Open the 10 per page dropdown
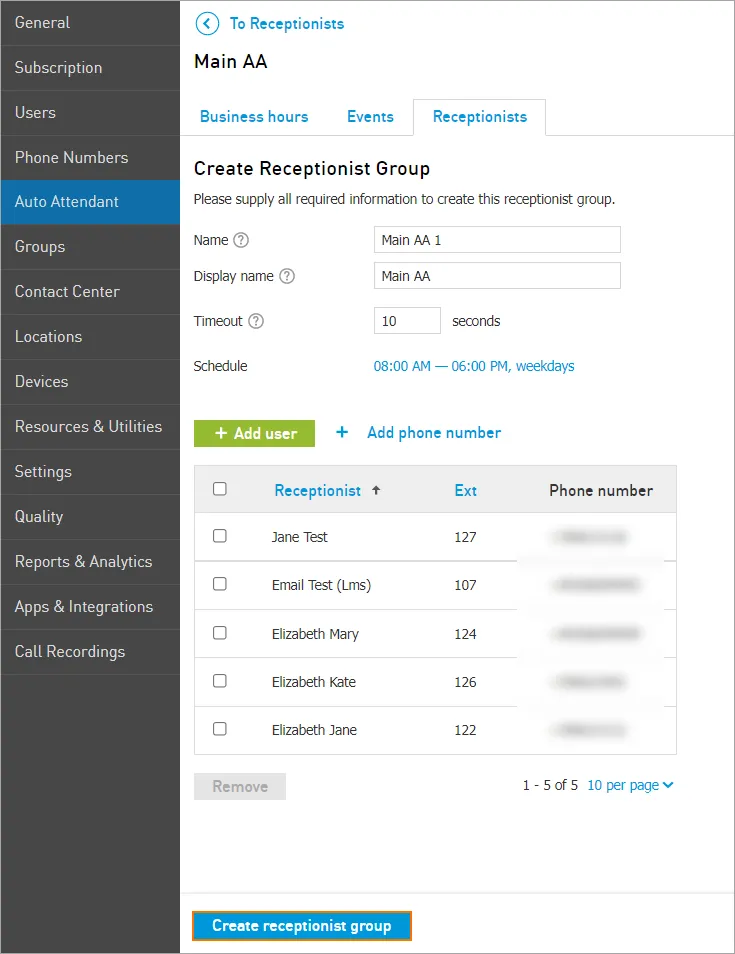 pos(630,785)
